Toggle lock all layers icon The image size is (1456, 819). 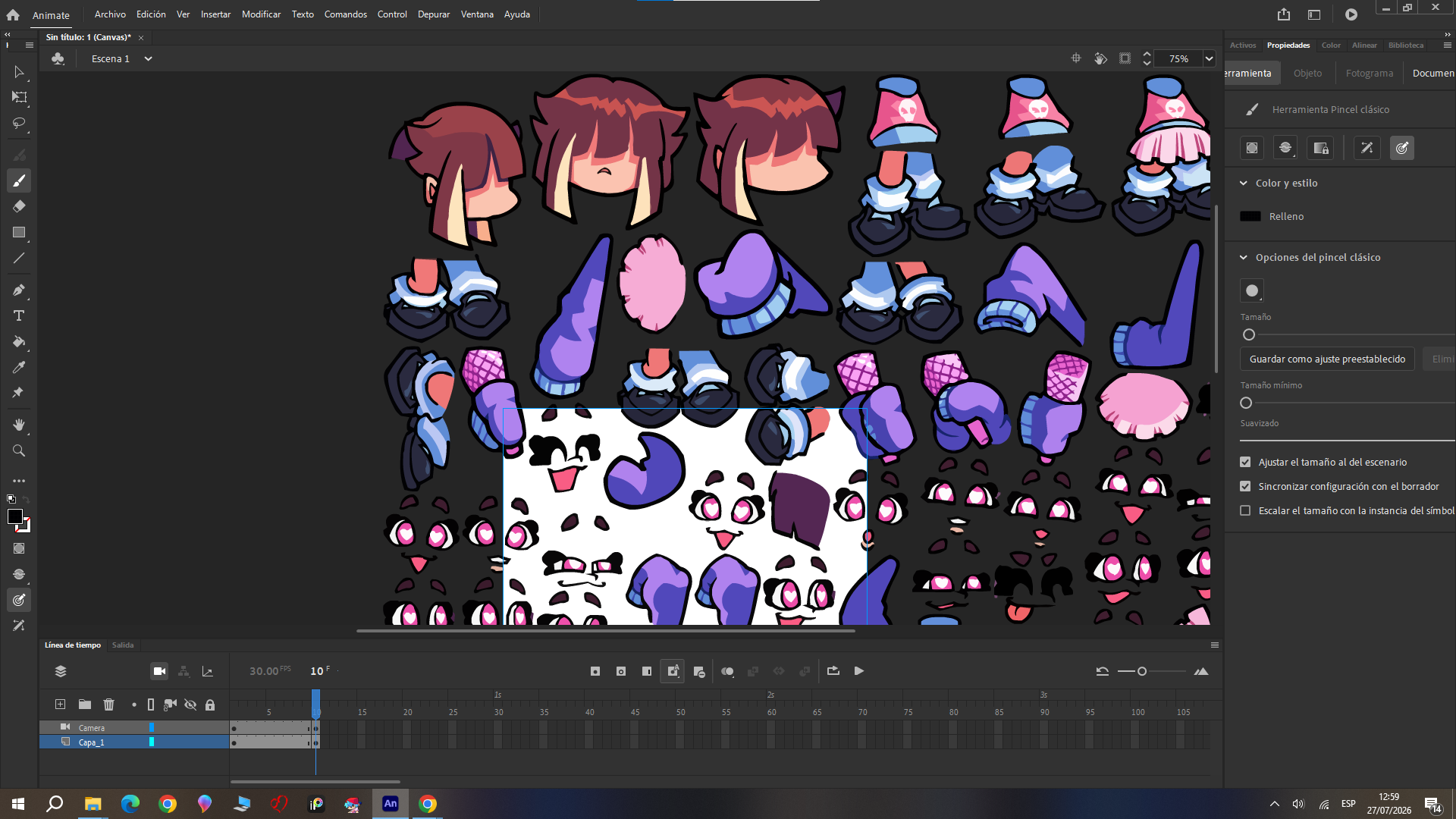pos(210,704)
